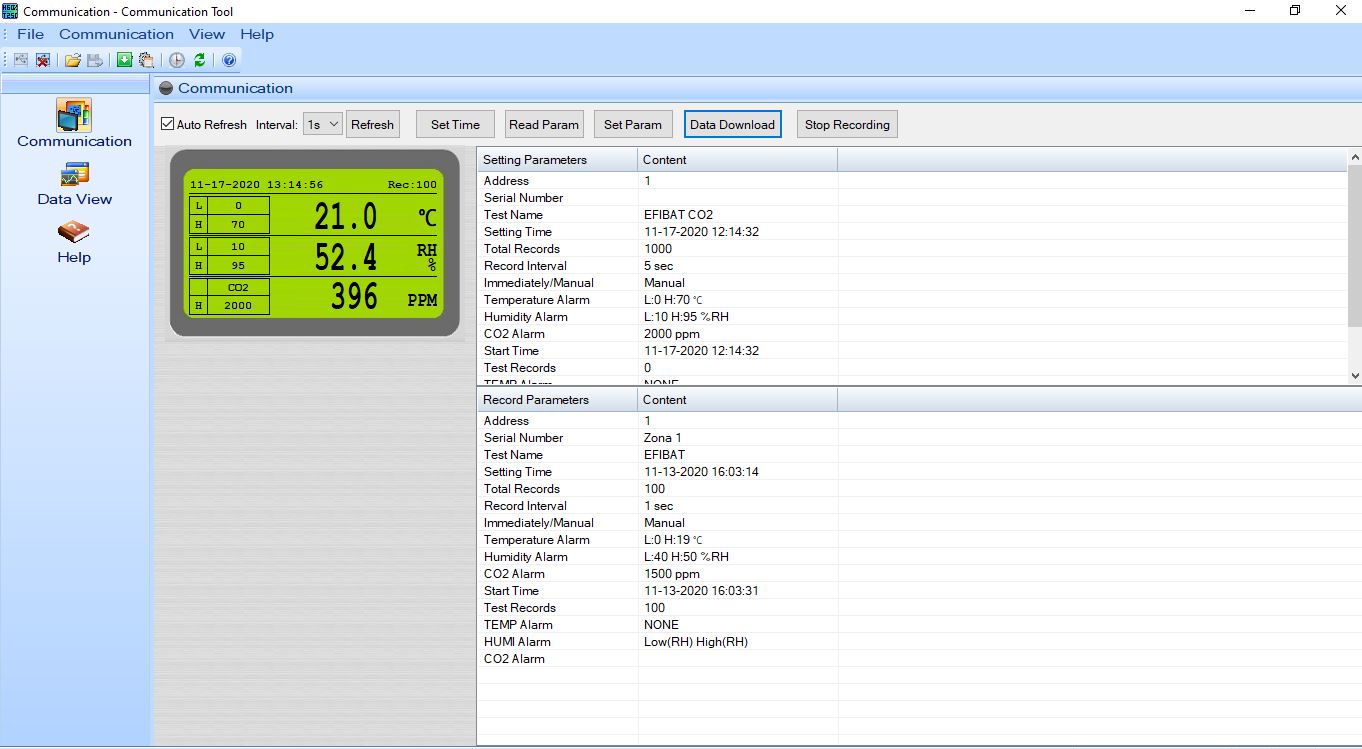Open the Help menu
Image resolution: width=1362 pixels, height=749 pixels.
(257, 34)
